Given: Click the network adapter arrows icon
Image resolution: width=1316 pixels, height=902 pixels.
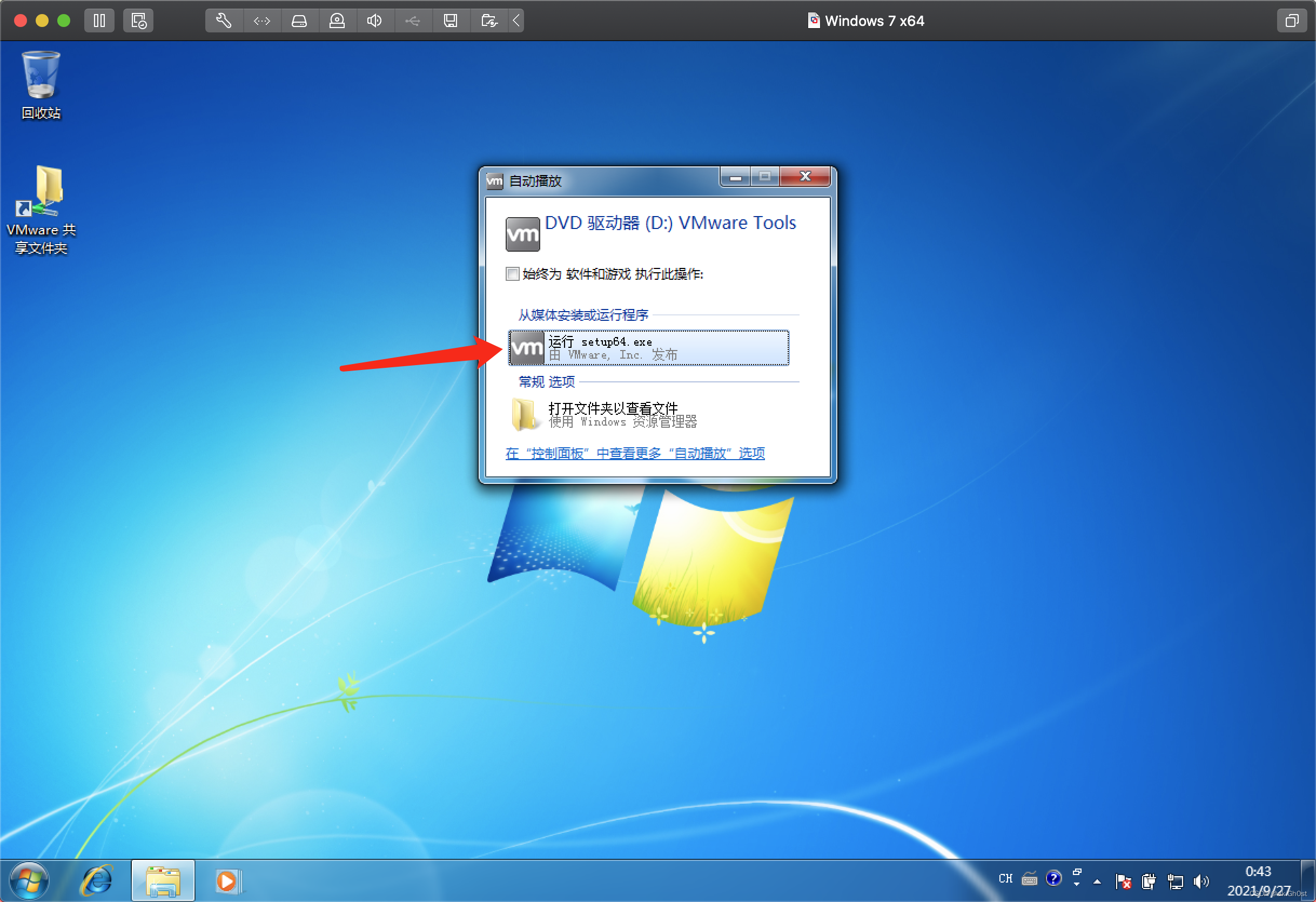Looking at the screenshot, I should click(261, 21).
